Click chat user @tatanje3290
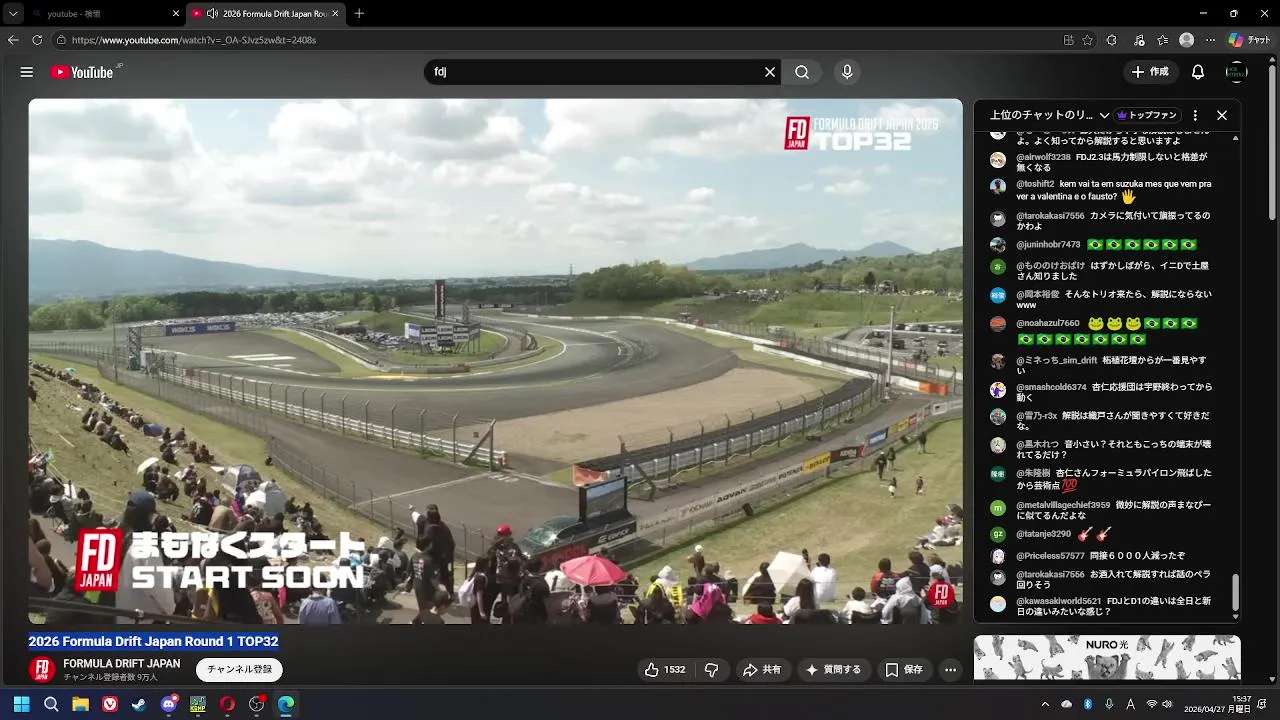Screen dimensions: 1280x720 (1043, 534)
